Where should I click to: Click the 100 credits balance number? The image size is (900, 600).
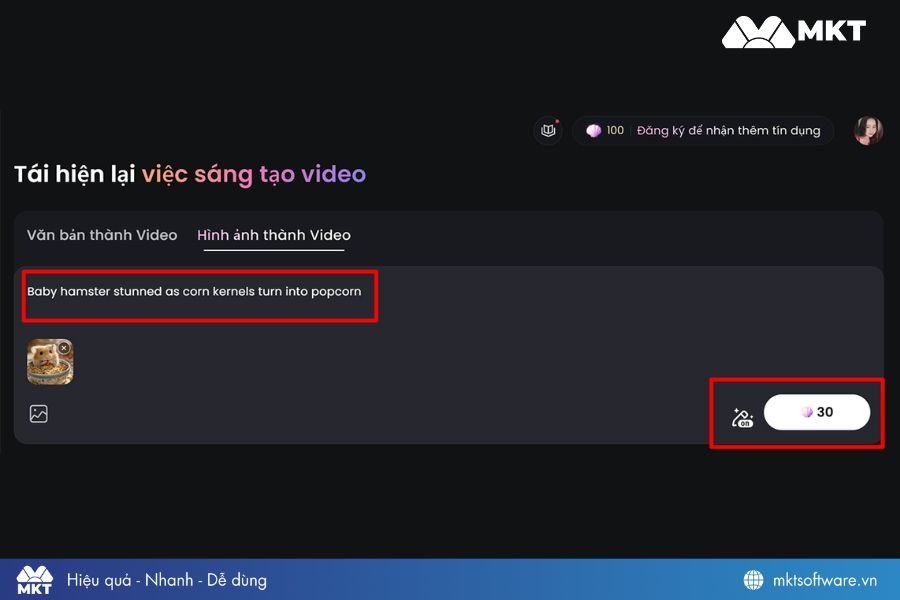point(615,131)
